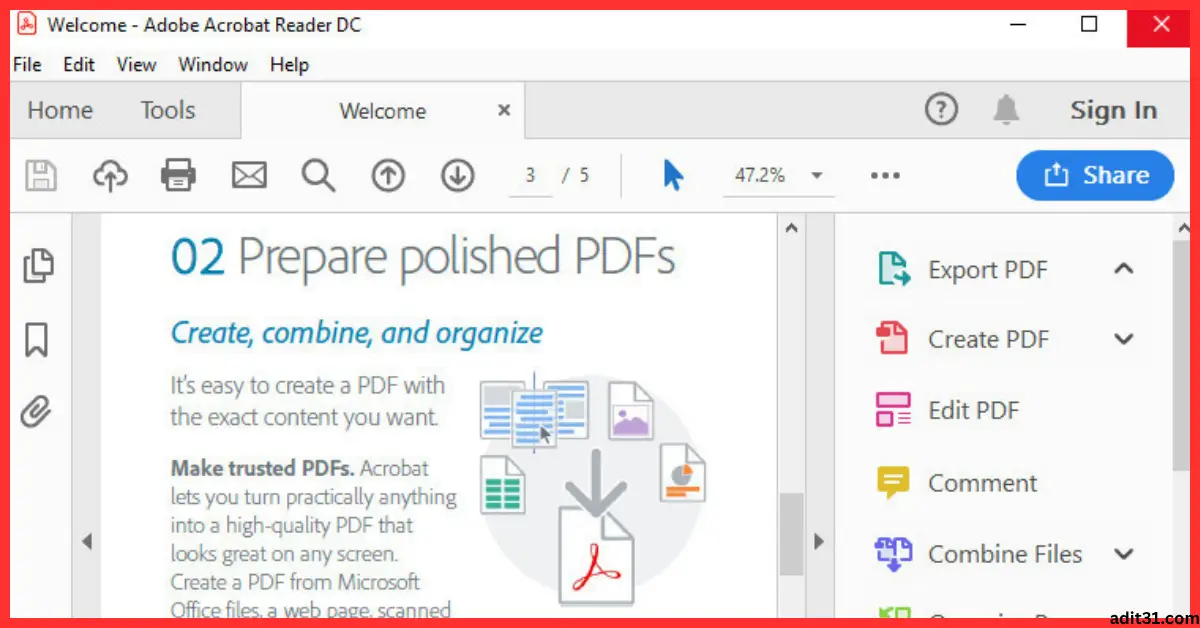Open Export PDF tool label
The image size is (1200, 628).
[988, 270]
